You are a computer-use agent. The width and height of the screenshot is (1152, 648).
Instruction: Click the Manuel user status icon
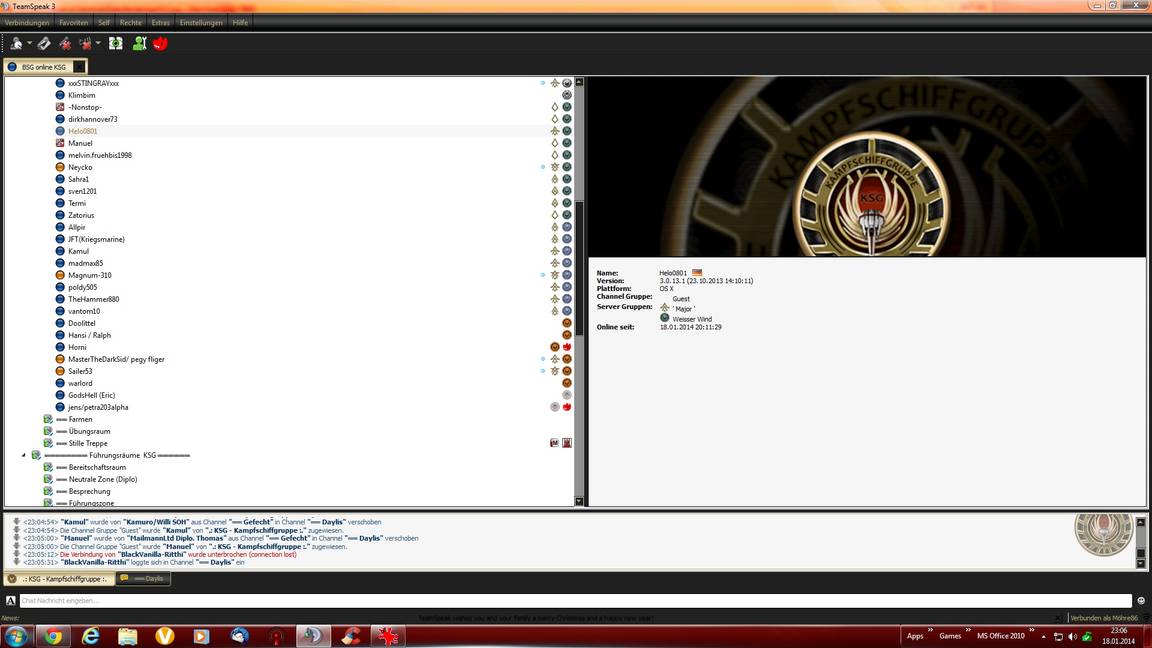[60, 143]
